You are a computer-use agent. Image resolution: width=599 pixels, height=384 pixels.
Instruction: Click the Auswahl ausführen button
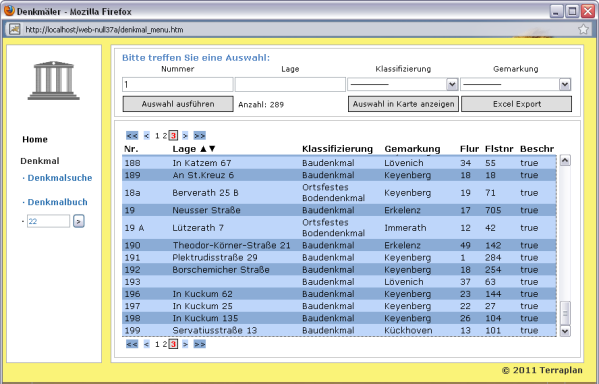tap(178, 104)
